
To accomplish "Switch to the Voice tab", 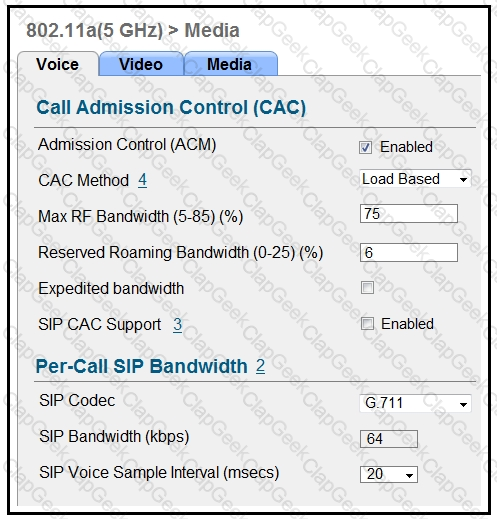I will coord(58,64).
